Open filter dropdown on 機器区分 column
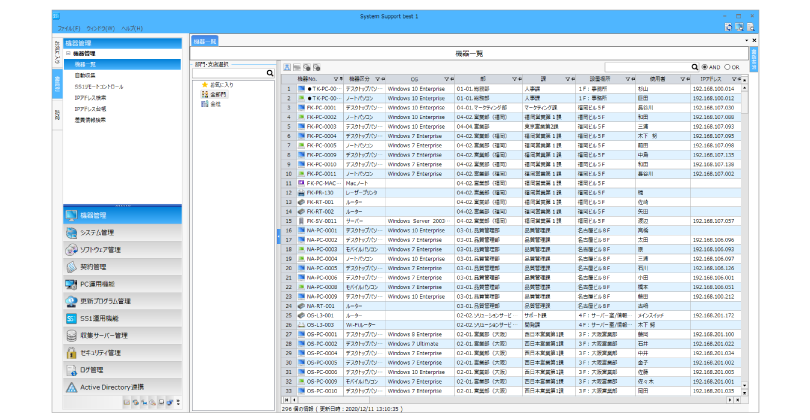This screenshot has width=810, height=420. pyautogui.click(x=378, y=79)
